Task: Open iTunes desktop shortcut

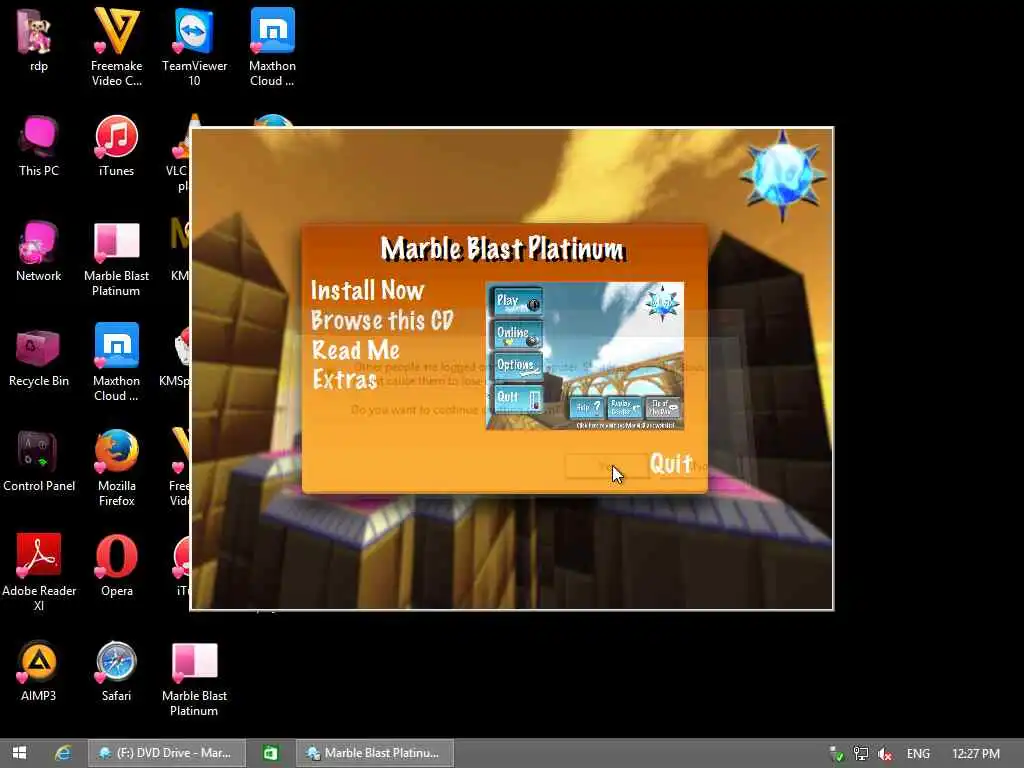Action: point(116,146)
